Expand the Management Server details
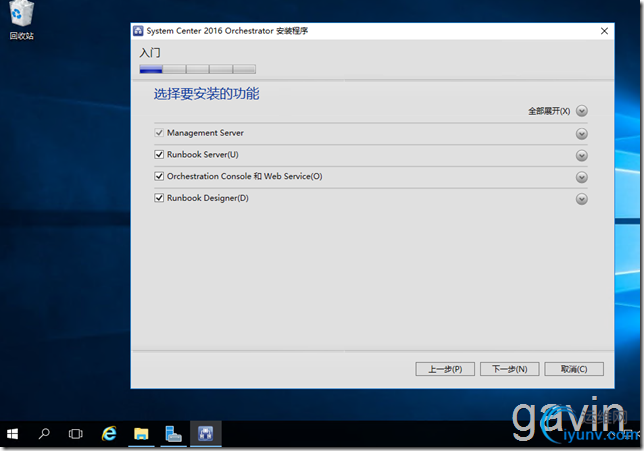Screen dimensions: 644x451 click(582, 134)
